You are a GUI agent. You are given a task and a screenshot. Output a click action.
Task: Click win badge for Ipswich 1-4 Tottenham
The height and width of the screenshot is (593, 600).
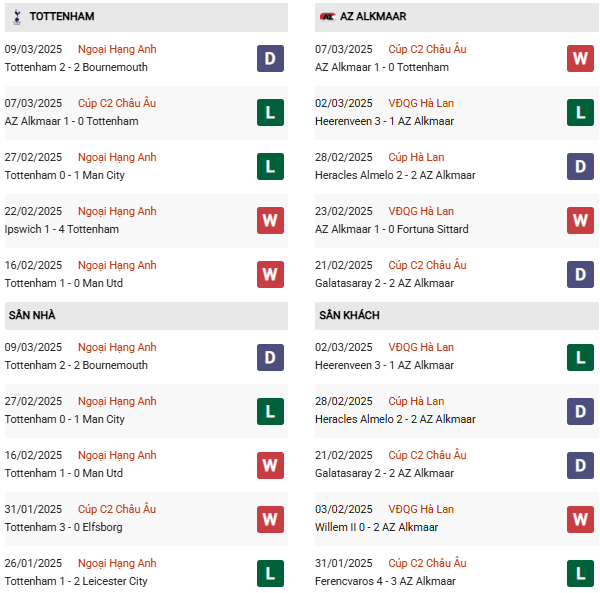(270, 220)
